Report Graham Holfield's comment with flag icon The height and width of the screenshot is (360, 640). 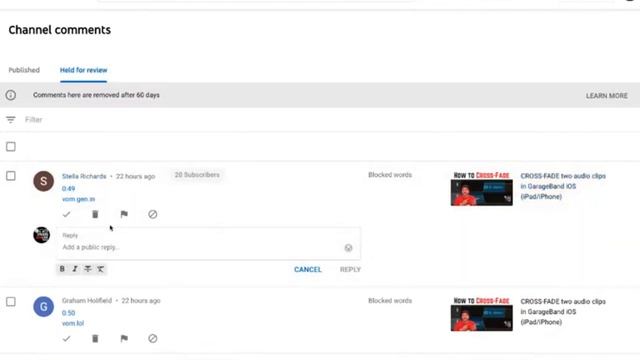point(124,338)
